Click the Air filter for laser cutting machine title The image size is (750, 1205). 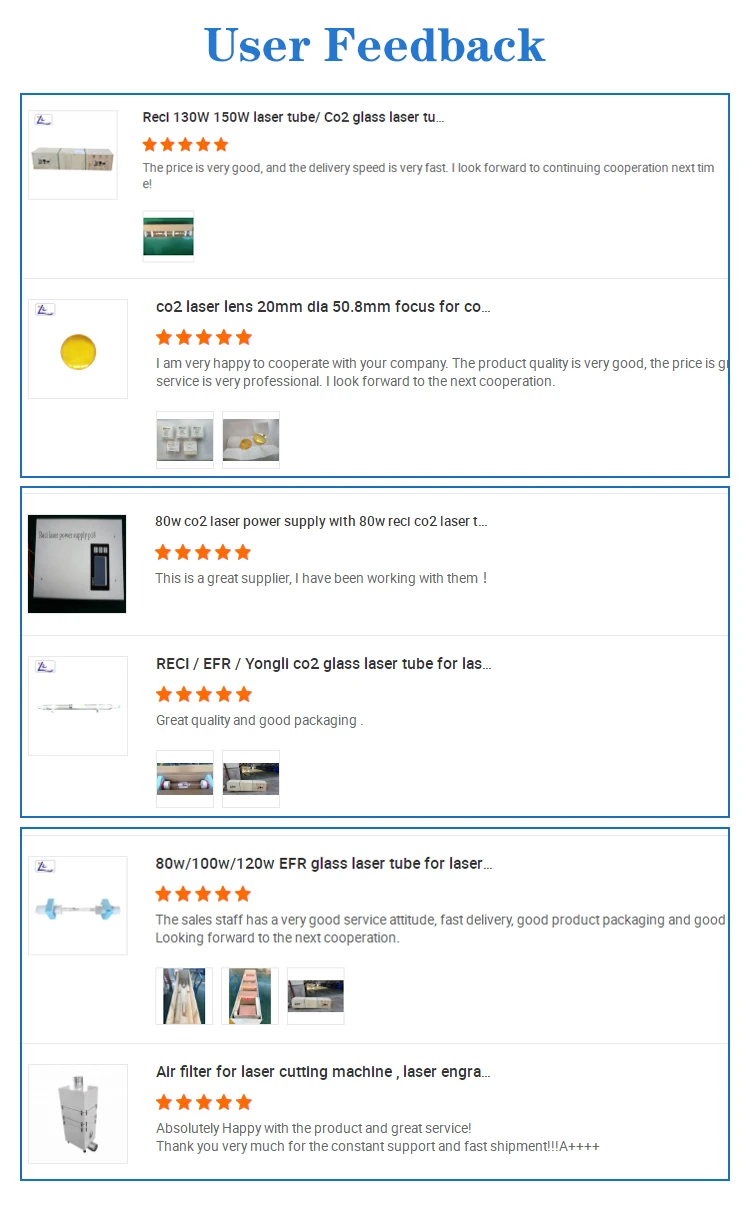tap(323, 1072)
